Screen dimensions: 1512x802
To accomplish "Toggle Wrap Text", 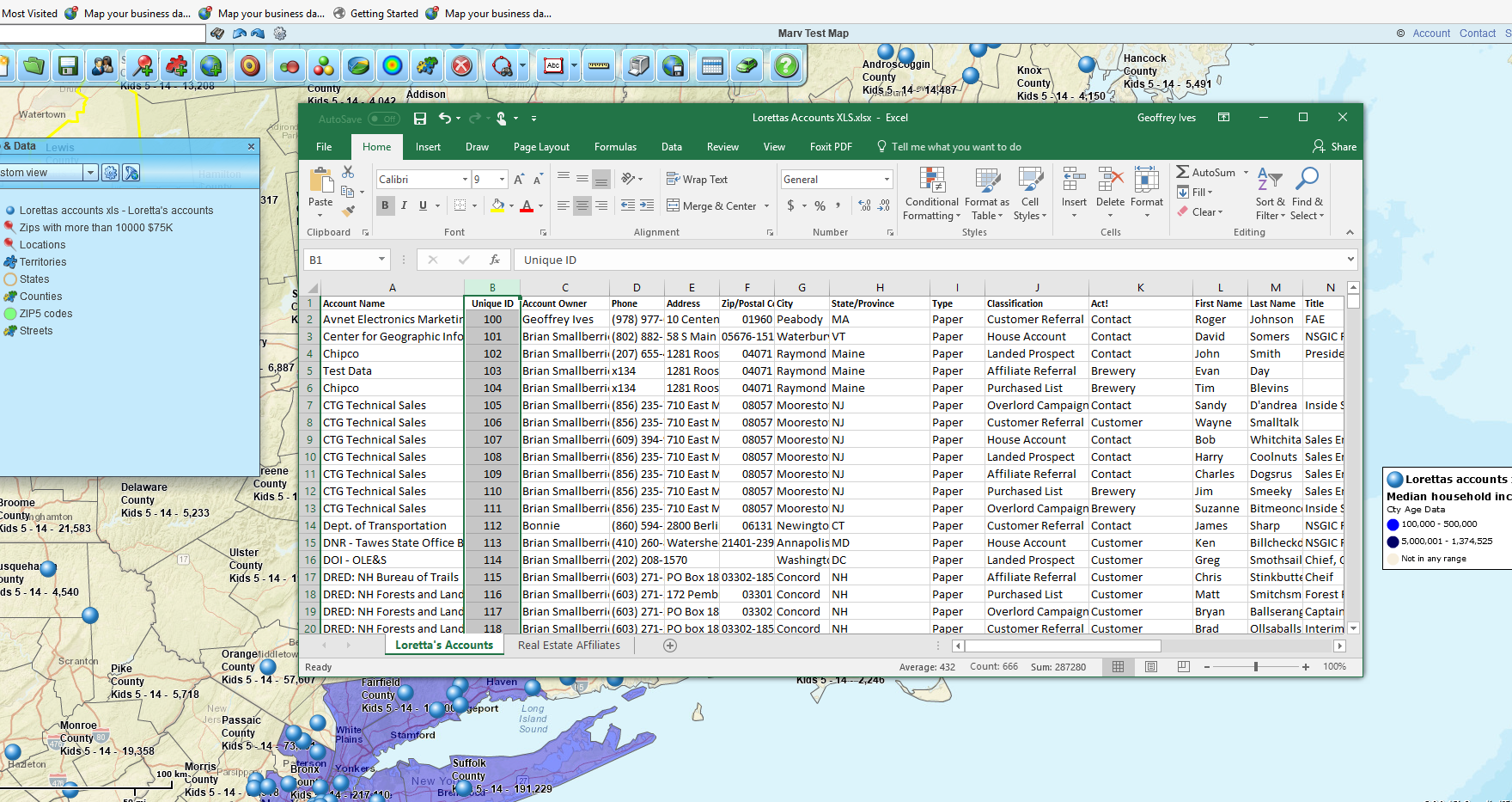I will (x=698, y=179).
